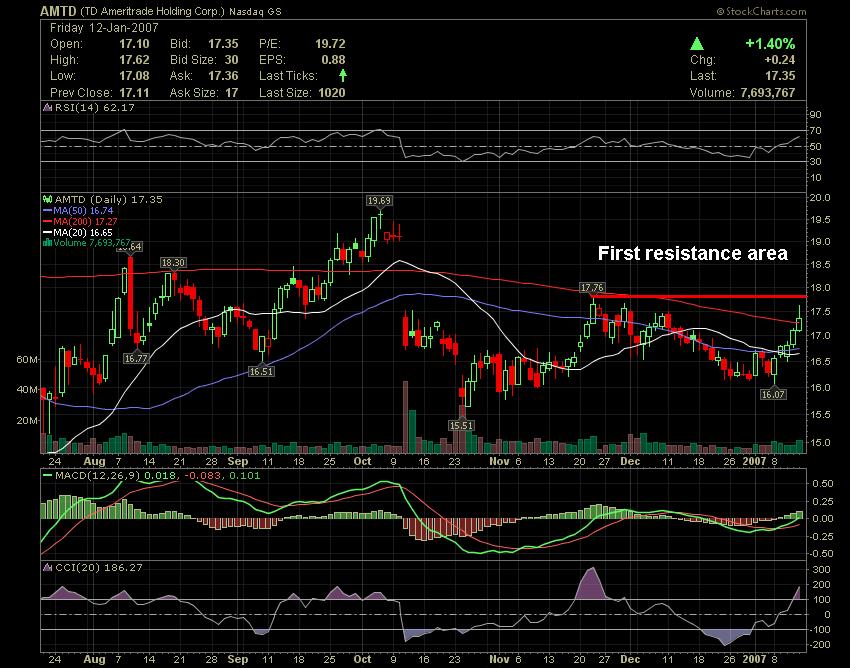Click the Bid Size value 30
The height and width of the screenshot is (668, 850).
231,60
